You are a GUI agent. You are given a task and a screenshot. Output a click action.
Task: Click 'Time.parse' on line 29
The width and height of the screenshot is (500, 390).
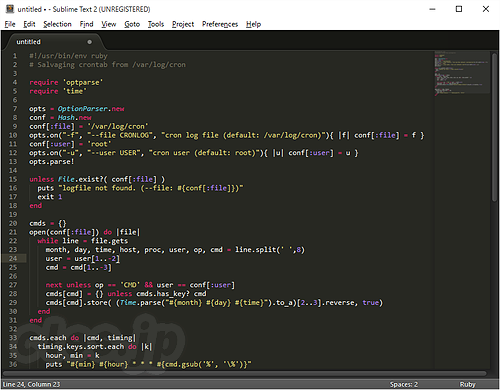coord(140,302)
